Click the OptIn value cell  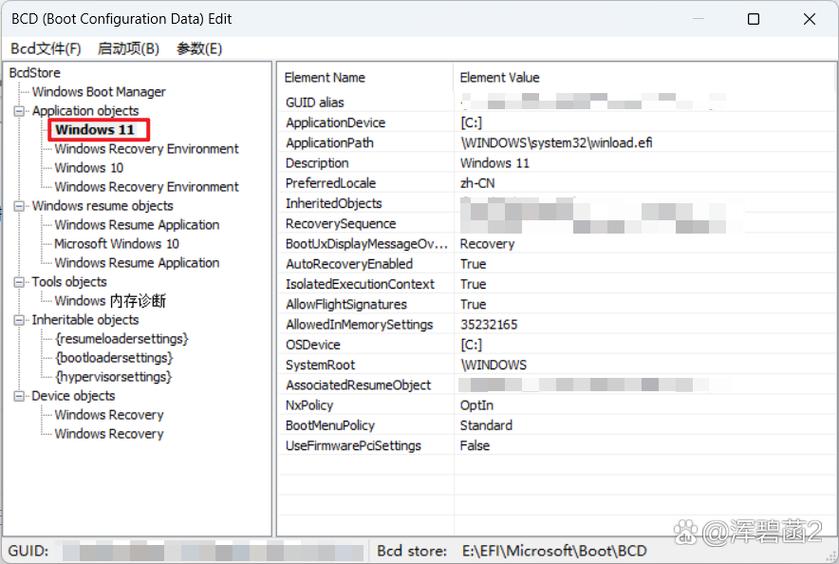pos(476,406)
